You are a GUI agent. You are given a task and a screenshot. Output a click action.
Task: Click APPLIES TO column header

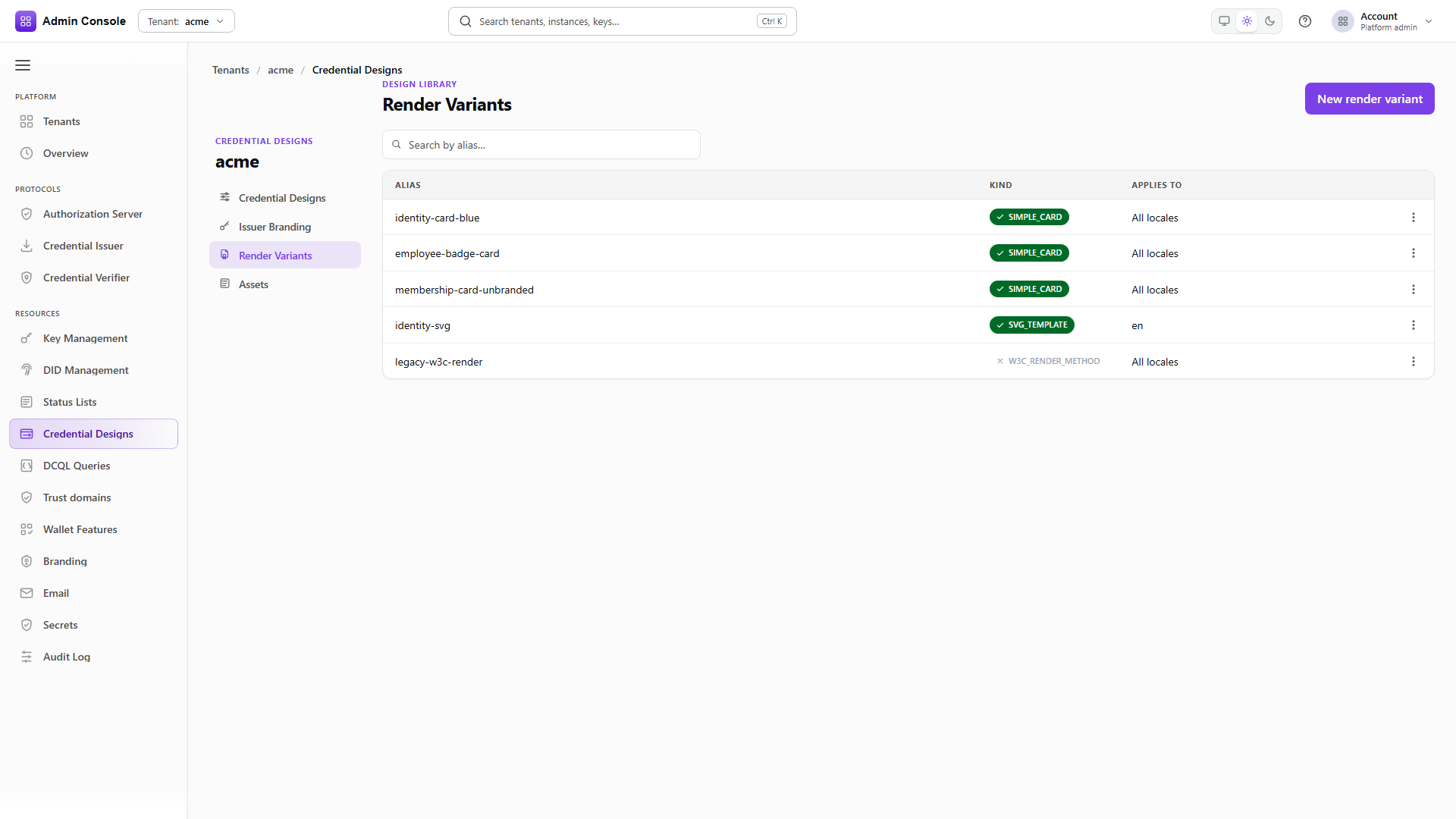1156,185
